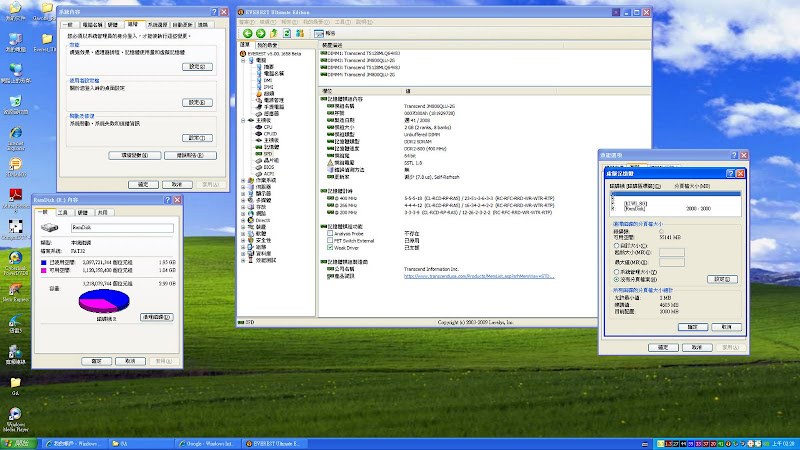Toggle the Analysis Probe checkbox

pos(330,232)
